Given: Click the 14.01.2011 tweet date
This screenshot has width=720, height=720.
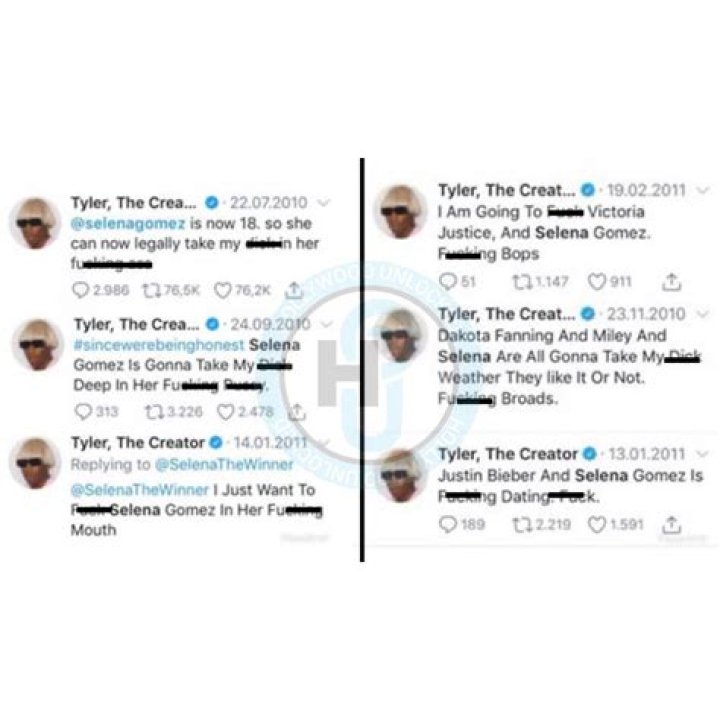Looking at the screenshot, I should click(x=270, y=443).
